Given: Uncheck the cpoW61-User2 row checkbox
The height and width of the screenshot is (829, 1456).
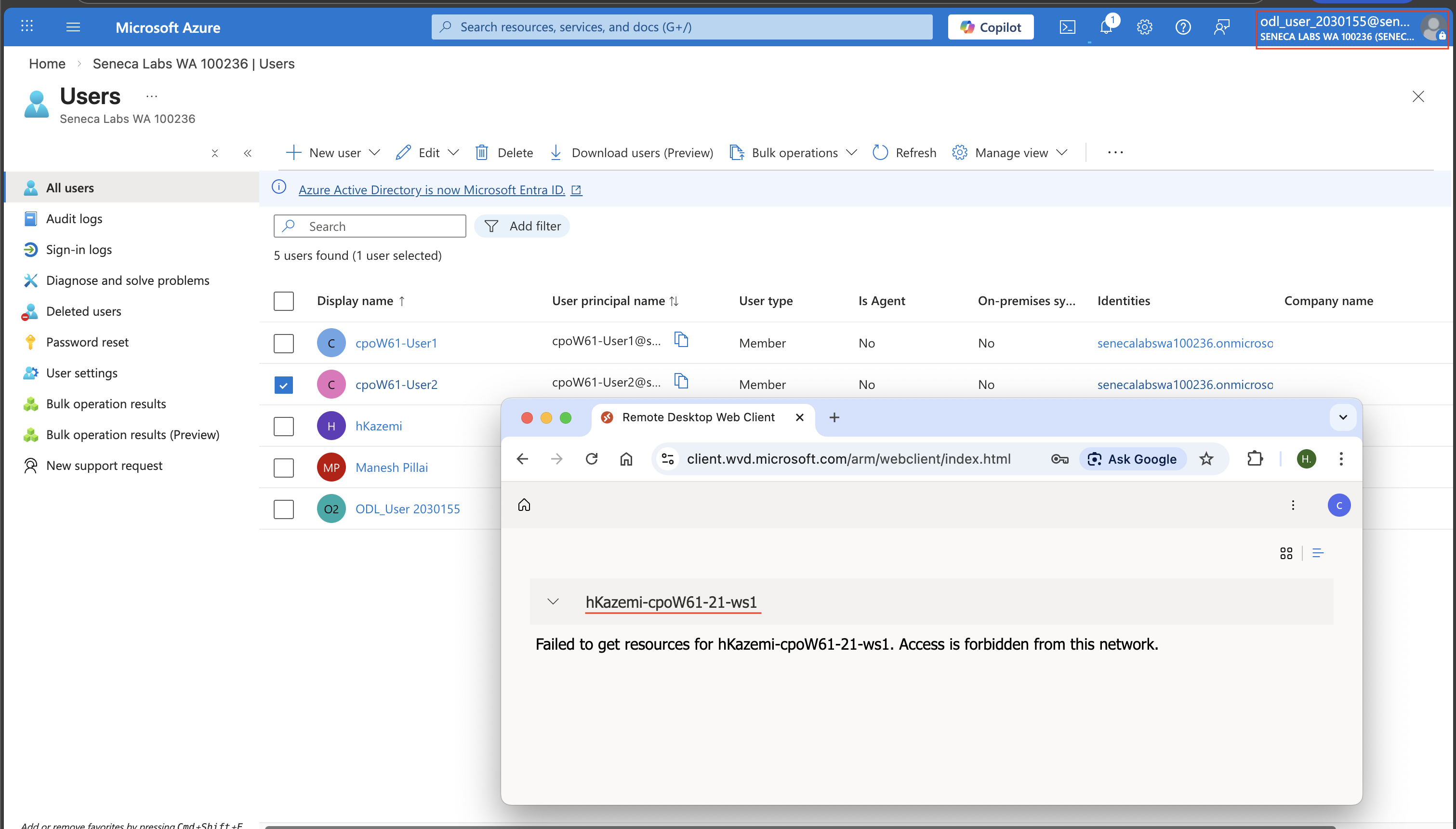Looking at the screenshot, I should 283,384.
